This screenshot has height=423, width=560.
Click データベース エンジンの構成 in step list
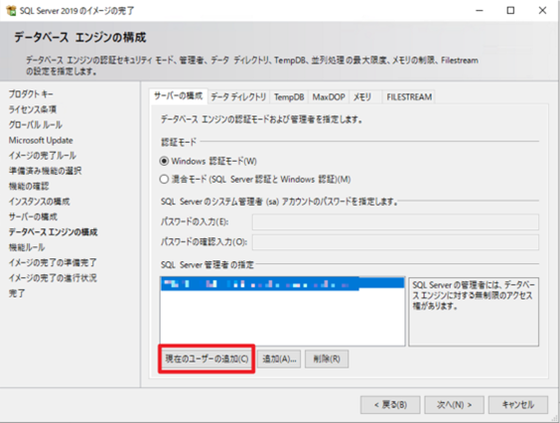click(x=53, y=232)
